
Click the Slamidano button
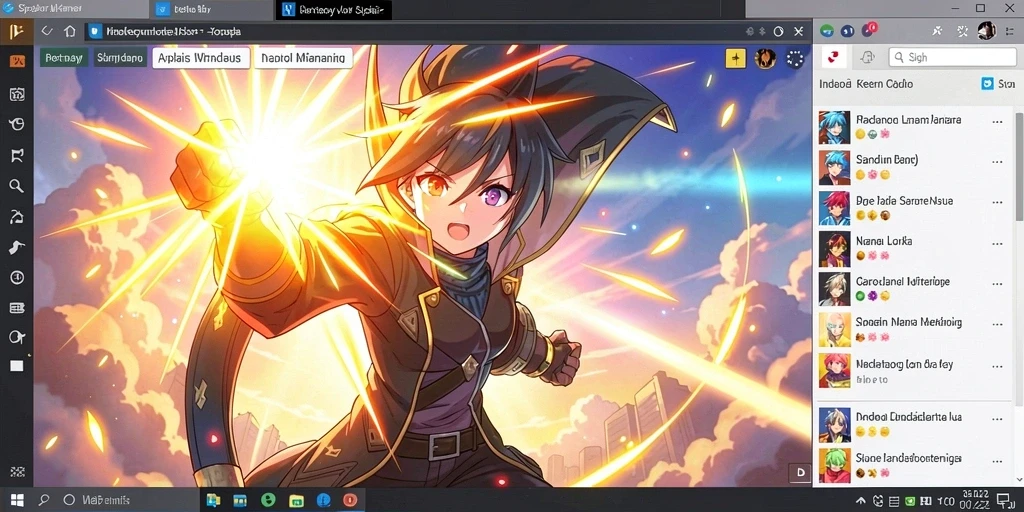point(120,58)
